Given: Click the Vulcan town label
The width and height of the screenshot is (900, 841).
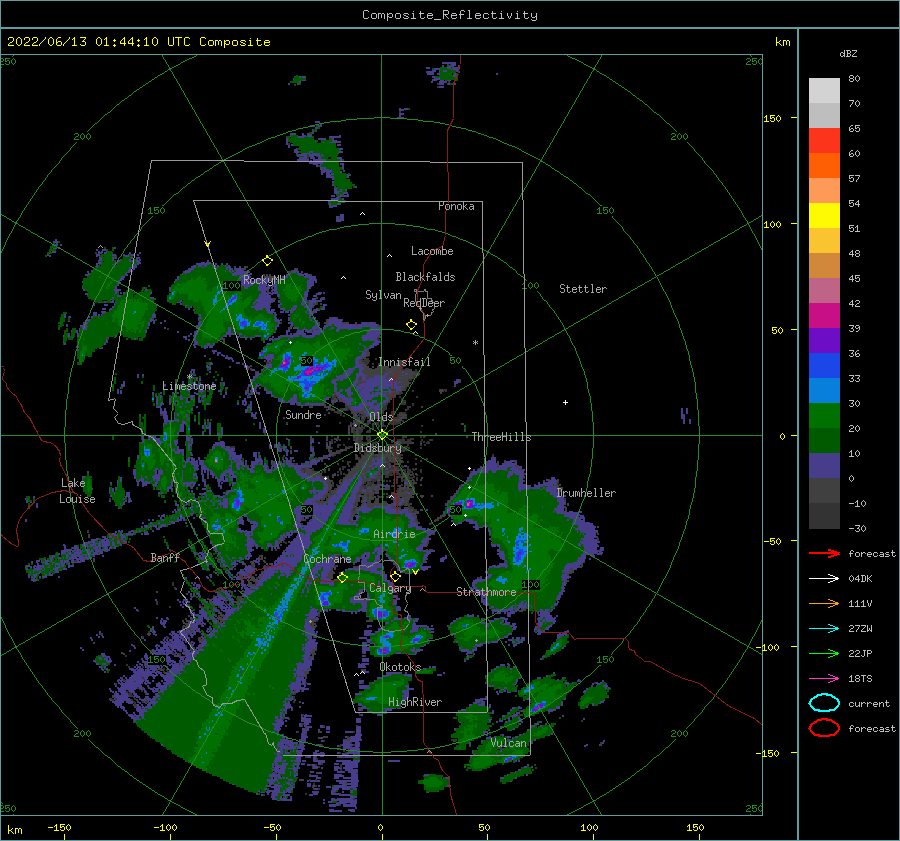Looking at the screenshot, I should 508,743.
